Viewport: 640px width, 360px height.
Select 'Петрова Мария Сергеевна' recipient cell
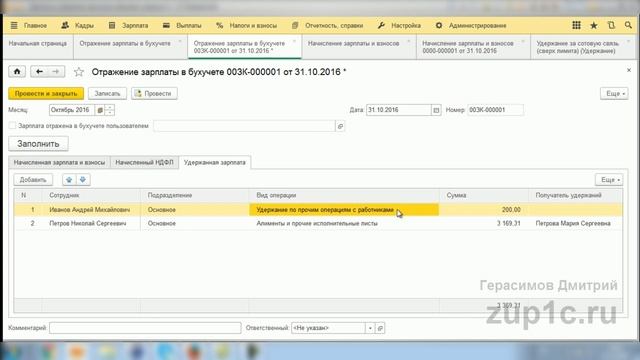(x=576, y=223)
